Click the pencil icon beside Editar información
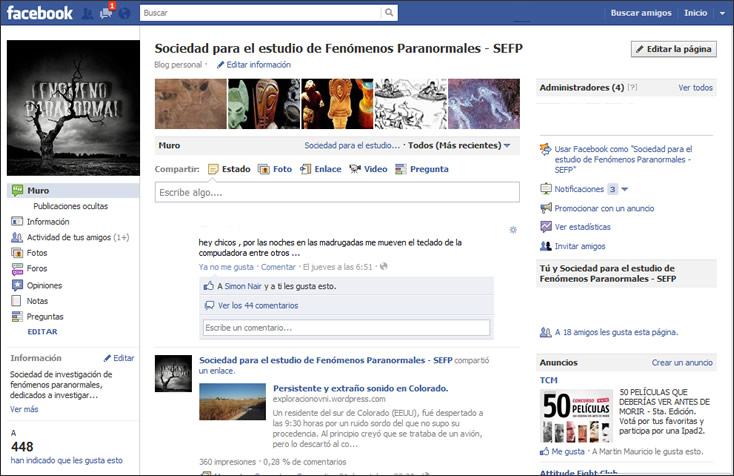 point(220,65)
